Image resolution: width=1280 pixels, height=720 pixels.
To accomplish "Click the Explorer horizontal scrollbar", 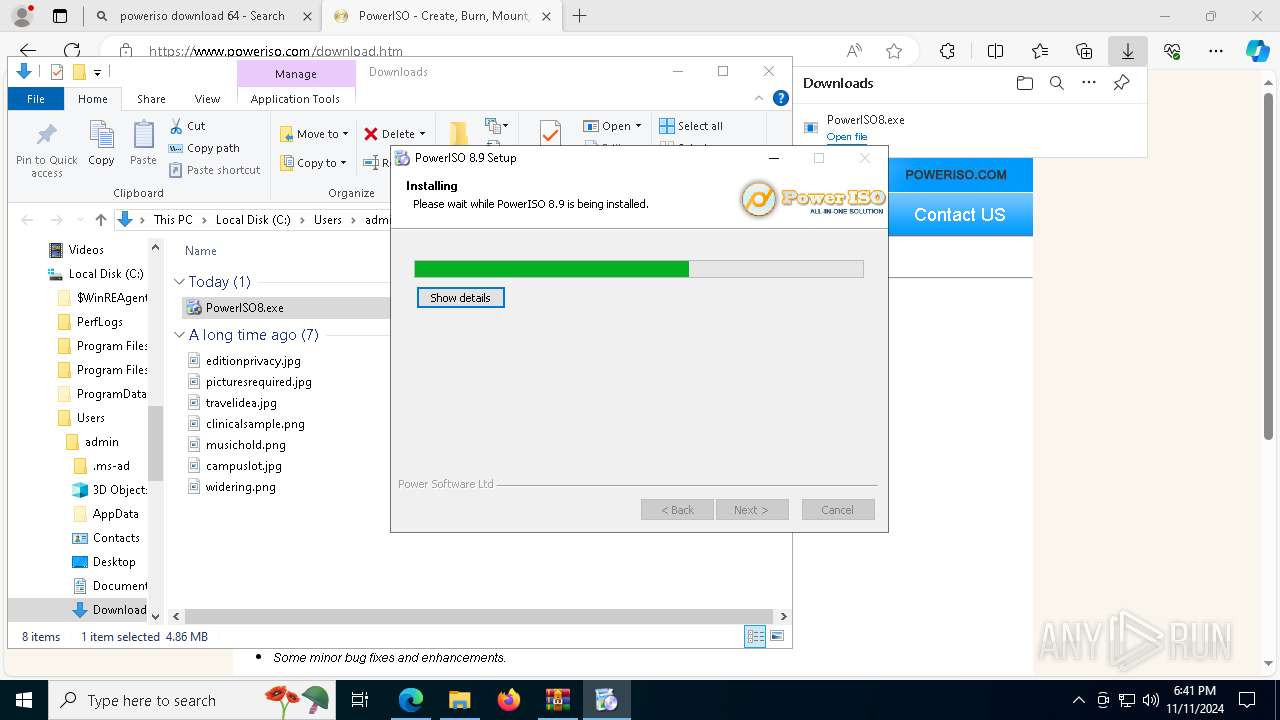I will (x=479, y=616).
